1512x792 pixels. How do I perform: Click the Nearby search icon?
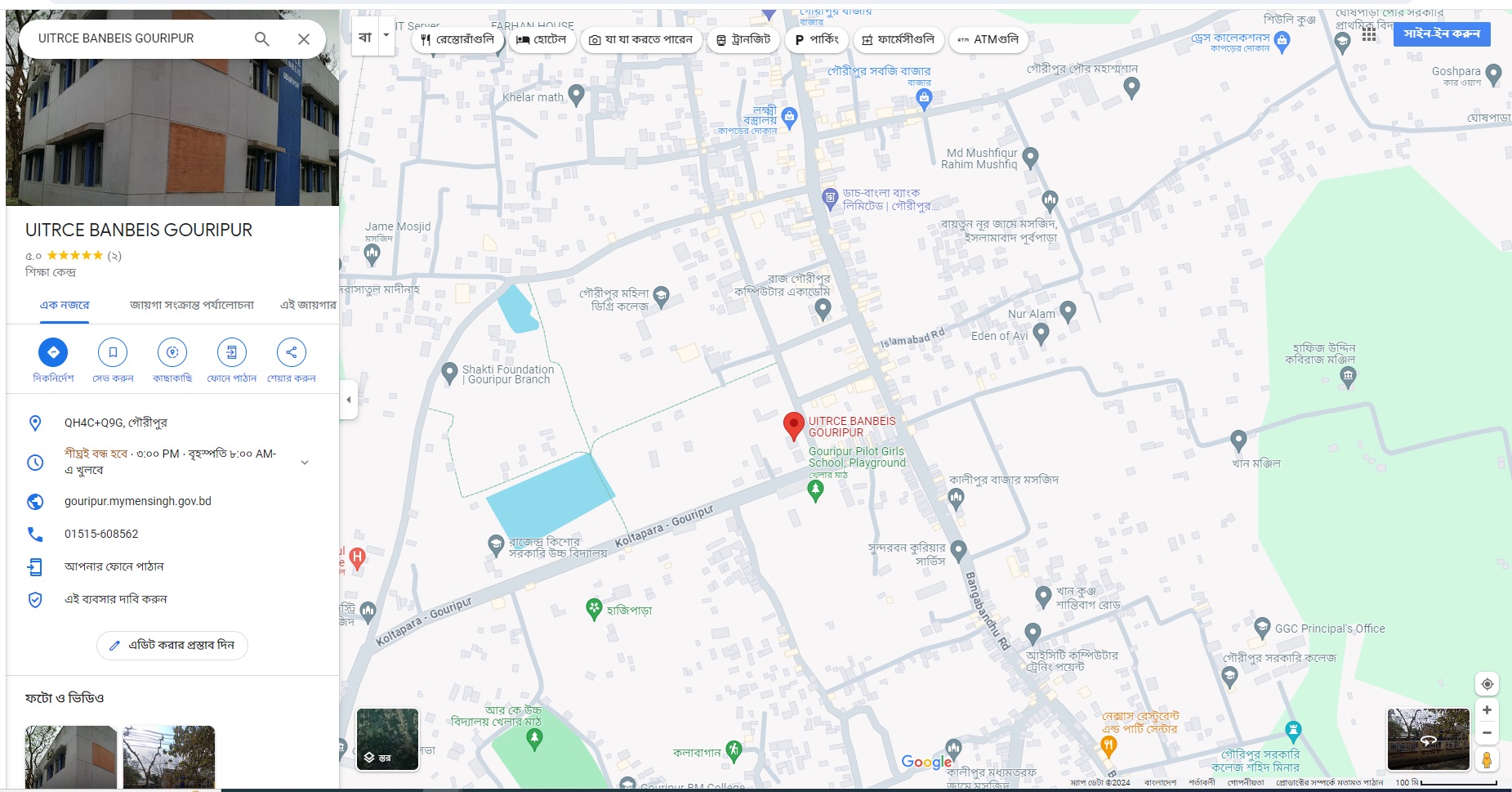point(172,352)
